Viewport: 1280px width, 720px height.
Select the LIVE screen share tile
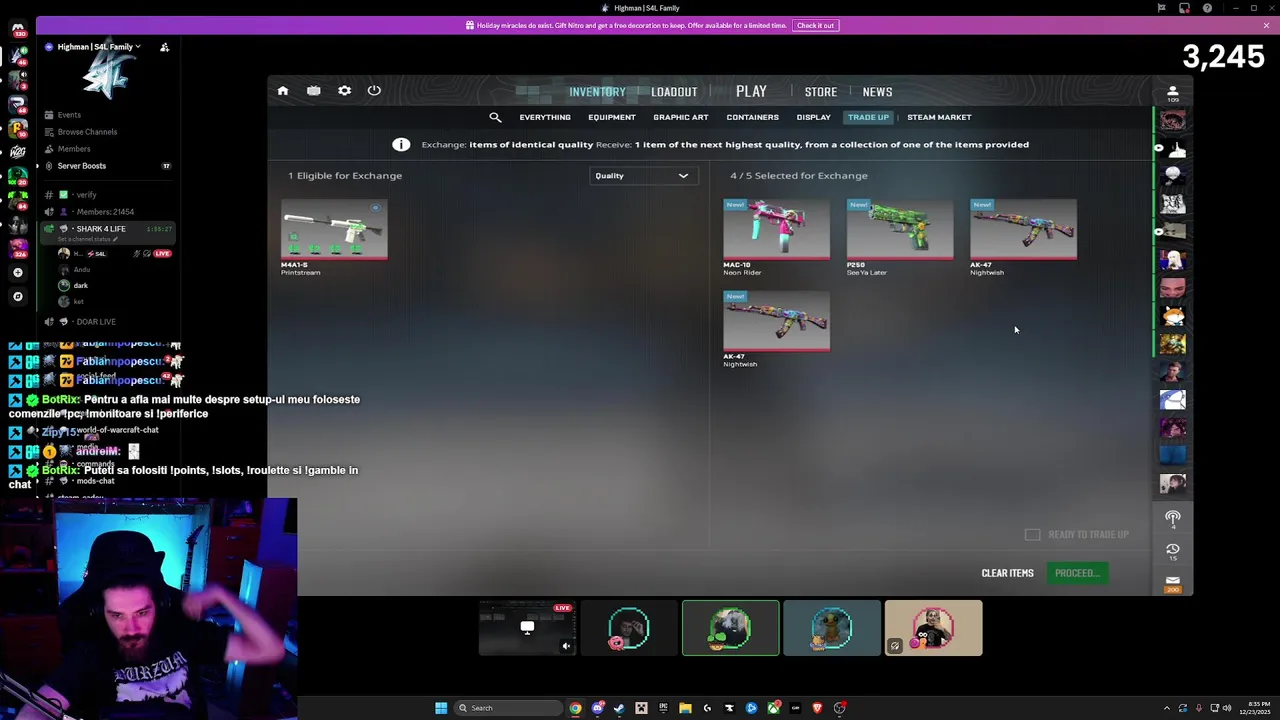pyautogui.click(x=527, y=628)
